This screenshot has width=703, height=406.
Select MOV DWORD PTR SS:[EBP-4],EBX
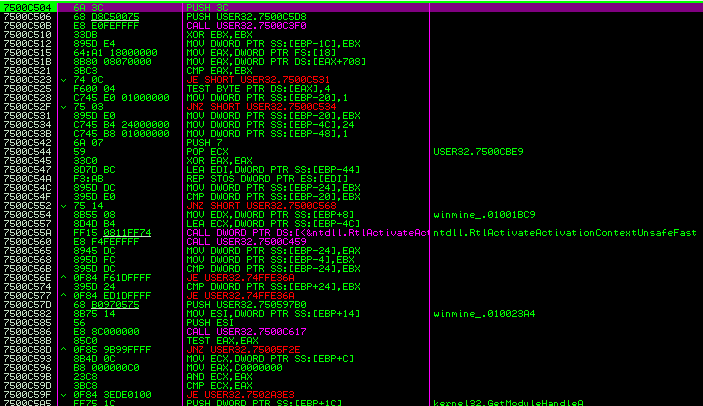click(x=270, y=259)
